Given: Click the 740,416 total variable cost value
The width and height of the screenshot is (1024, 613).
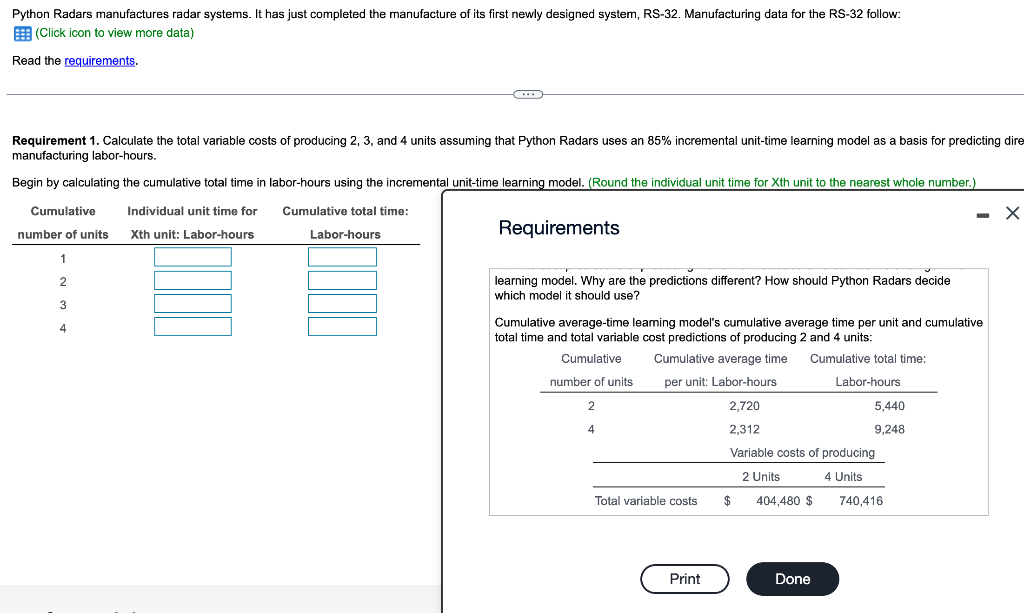Looking at the screenshot, I should click(861, 501).
